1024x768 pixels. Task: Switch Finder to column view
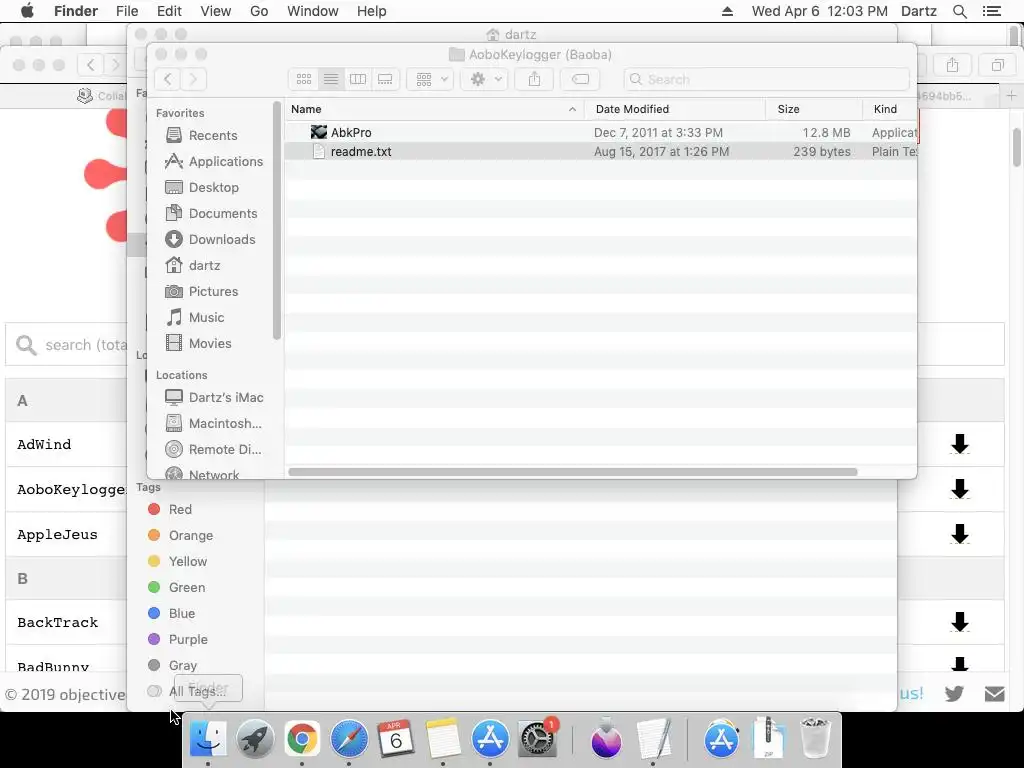[x=358, y=79]
